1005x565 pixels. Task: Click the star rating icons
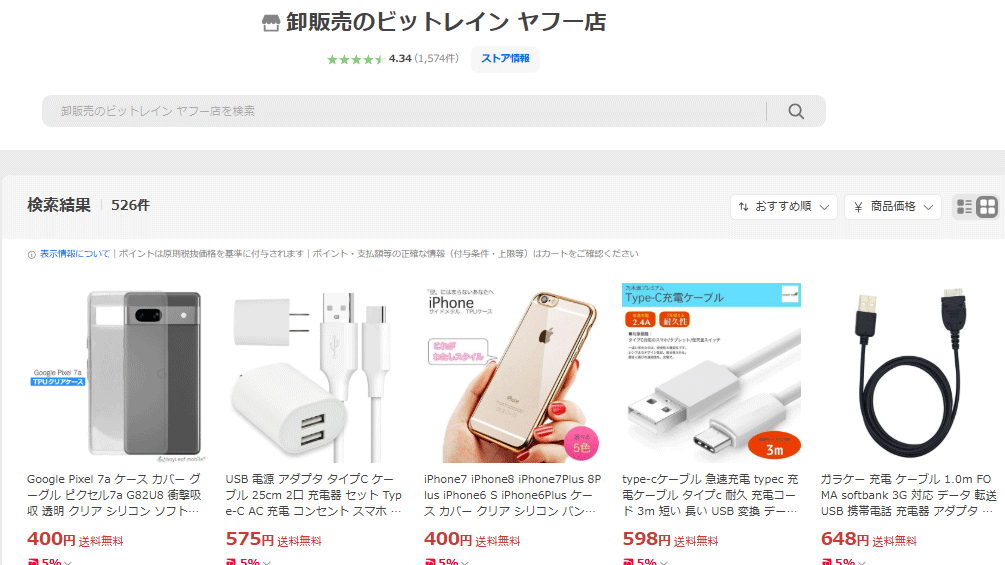pos(355,59)
